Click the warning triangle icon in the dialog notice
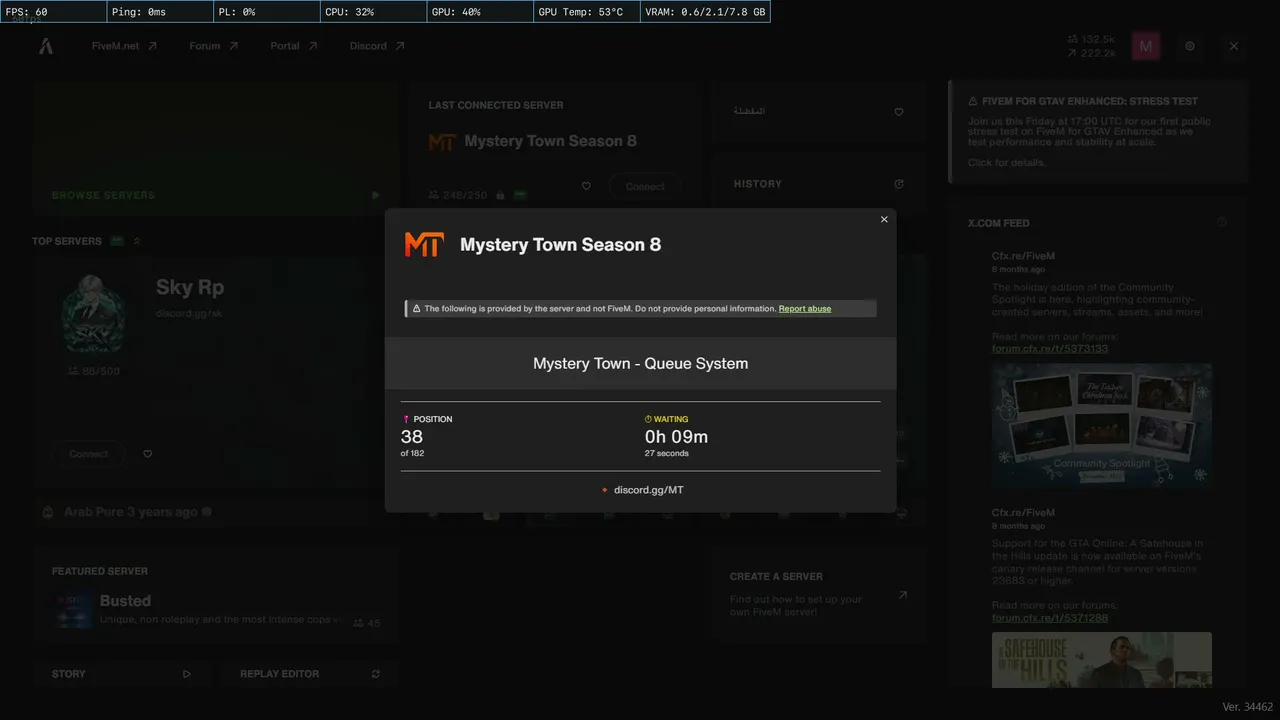1280x720 pixels. (416, 309)
